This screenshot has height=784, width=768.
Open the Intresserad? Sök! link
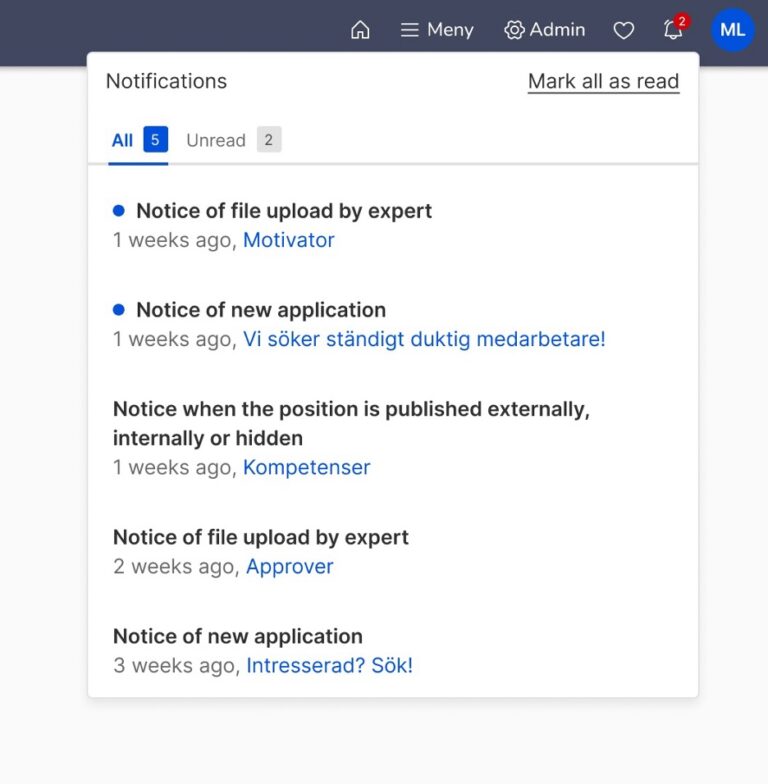(x=329, y=665)
